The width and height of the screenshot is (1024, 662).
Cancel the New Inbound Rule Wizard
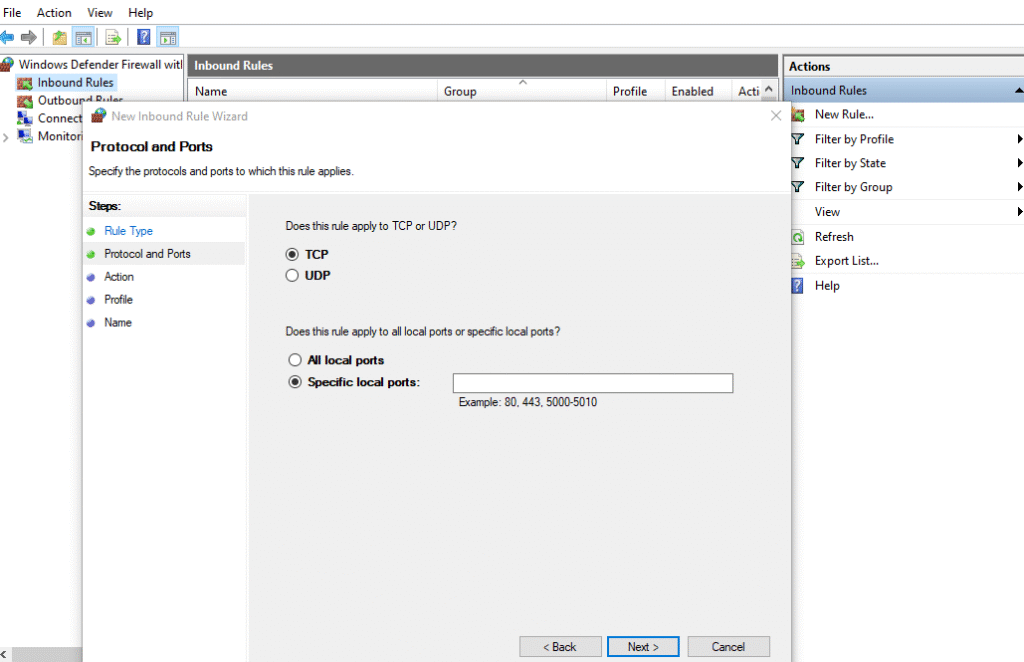(728, 646)
